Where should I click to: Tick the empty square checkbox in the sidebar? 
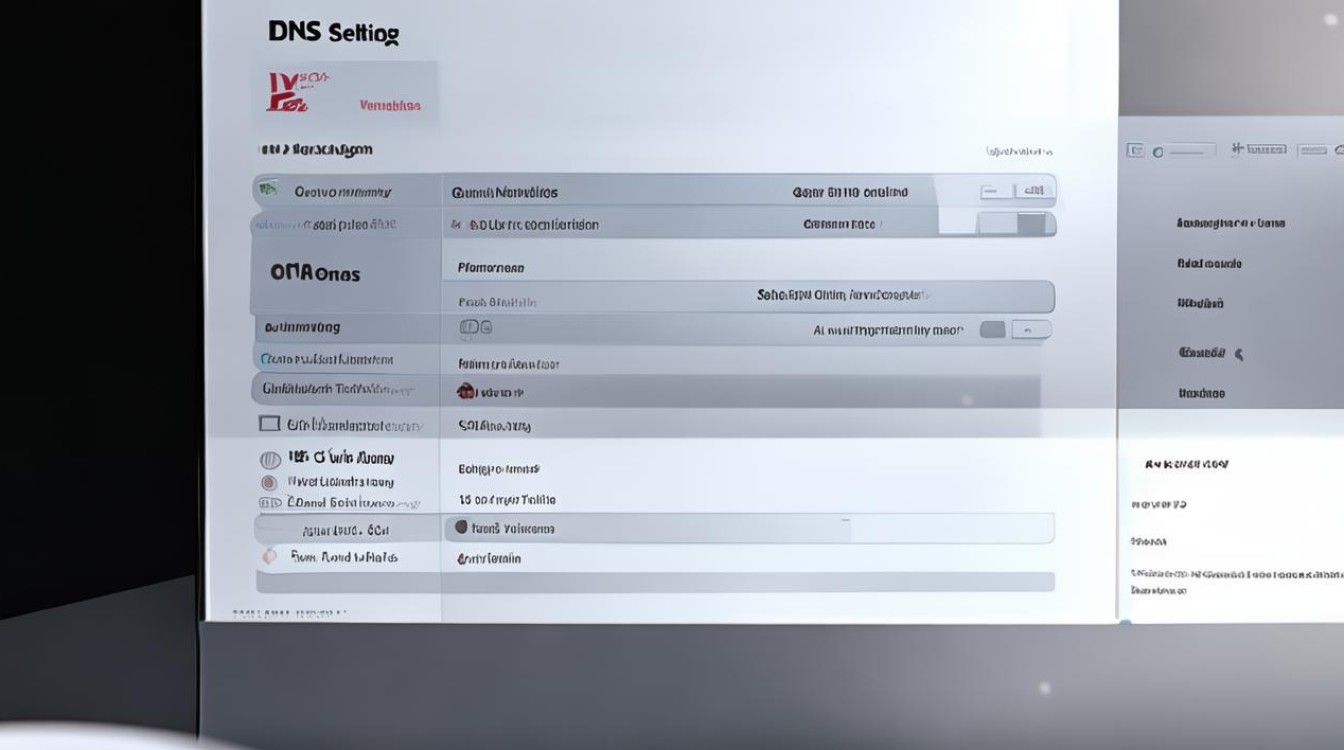tap(269, 424)
